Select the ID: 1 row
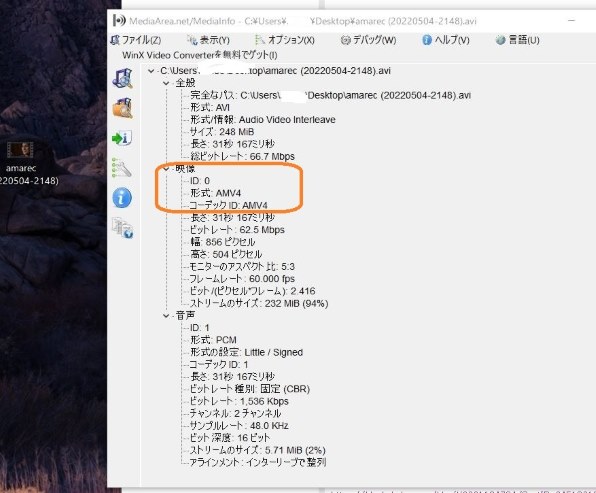This screenshot has width=596, height=493. pos(200,328)
